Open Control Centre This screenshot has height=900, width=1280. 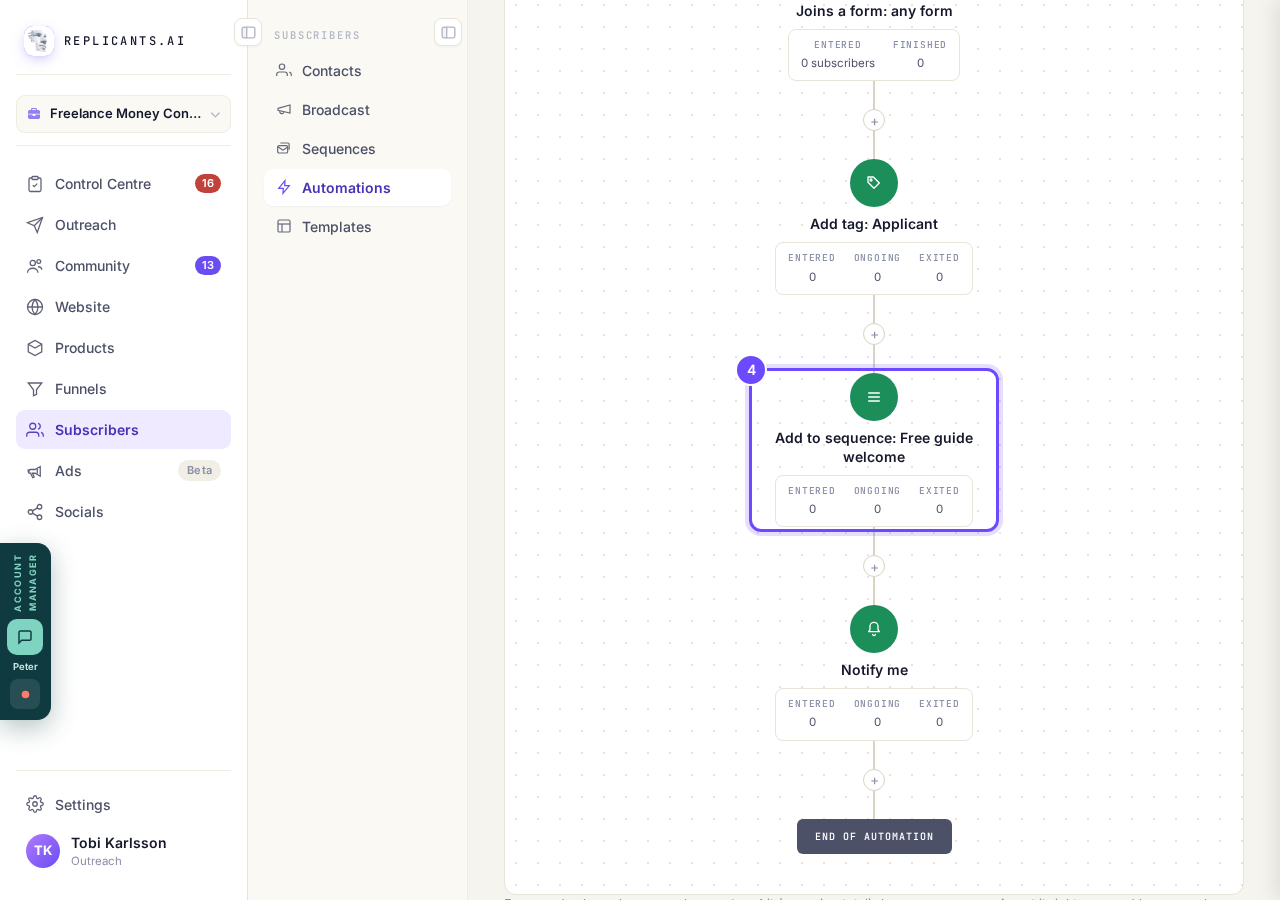(123, 184)
